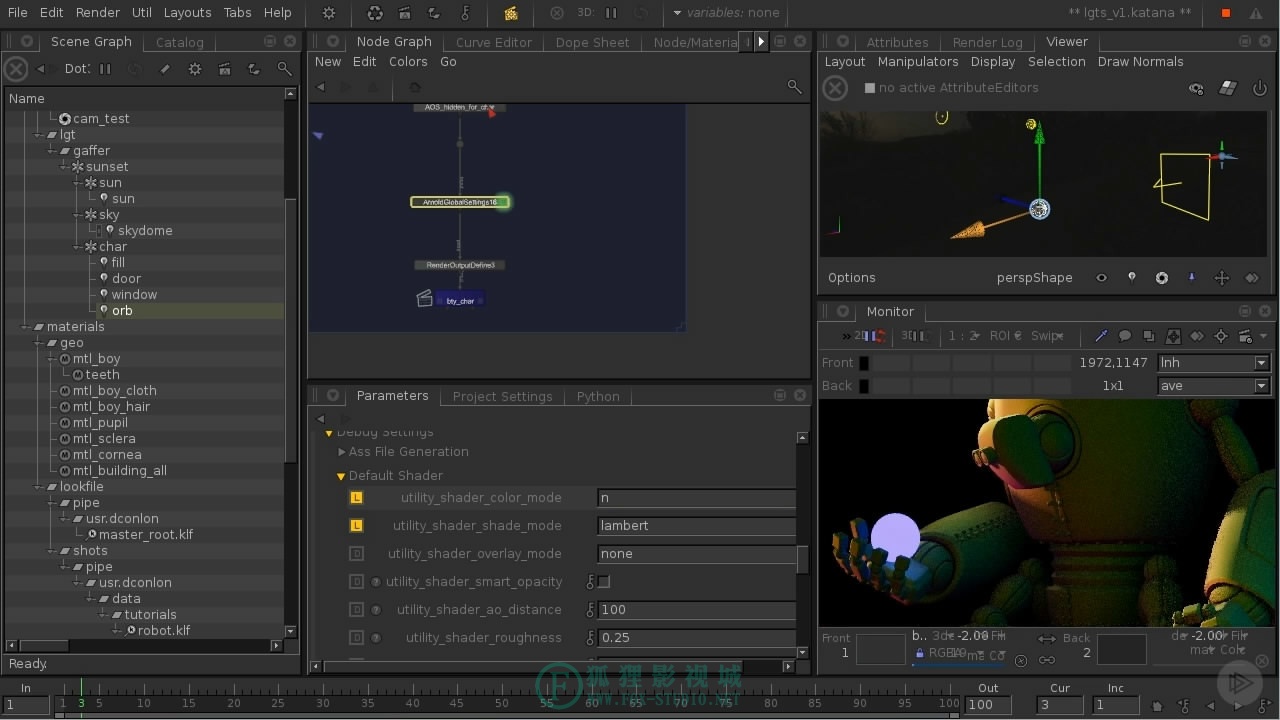Toggle the L state badge for utility_shader_color_mode
Image resolution: width=1280 pixels, height=720 pixels.
click(x=356, y=497)
